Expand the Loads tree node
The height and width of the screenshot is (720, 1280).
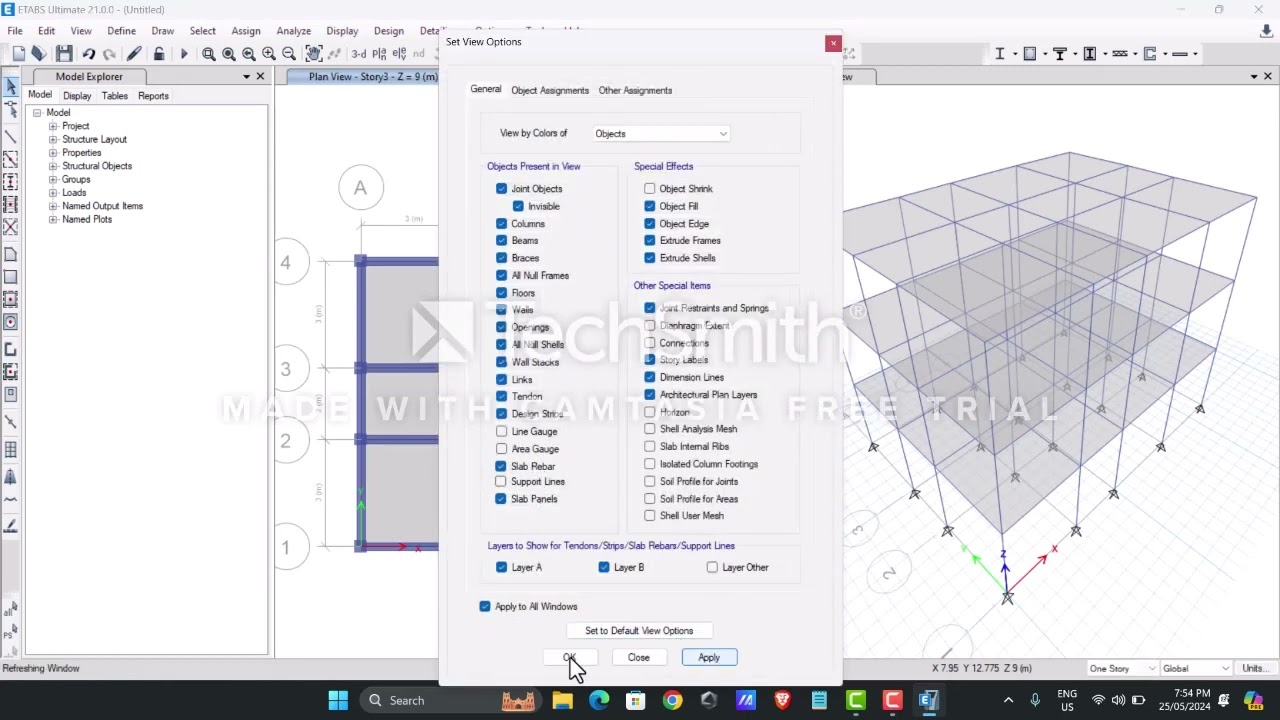(x=53, y=193)
